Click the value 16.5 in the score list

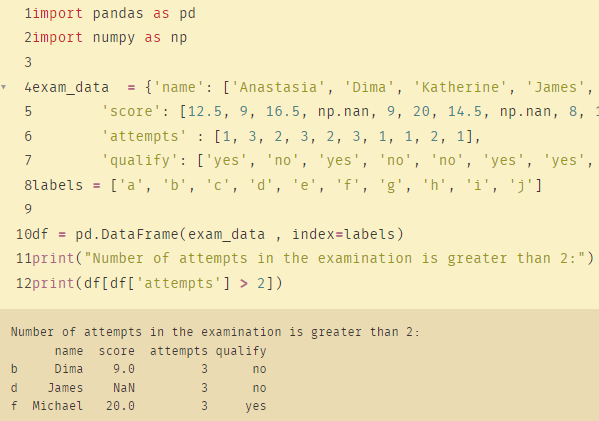point(283,112)
